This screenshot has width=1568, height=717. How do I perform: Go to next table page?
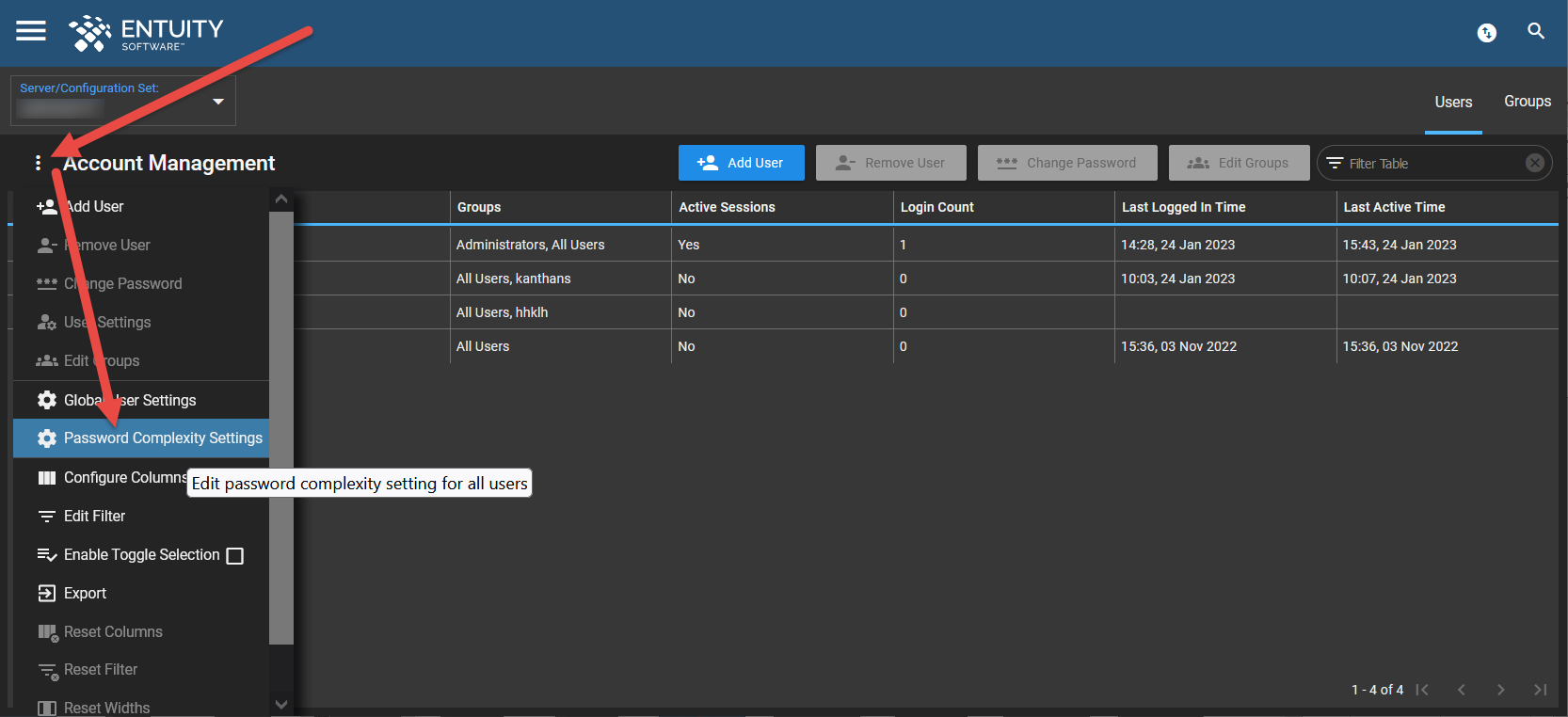[1501, 690]
